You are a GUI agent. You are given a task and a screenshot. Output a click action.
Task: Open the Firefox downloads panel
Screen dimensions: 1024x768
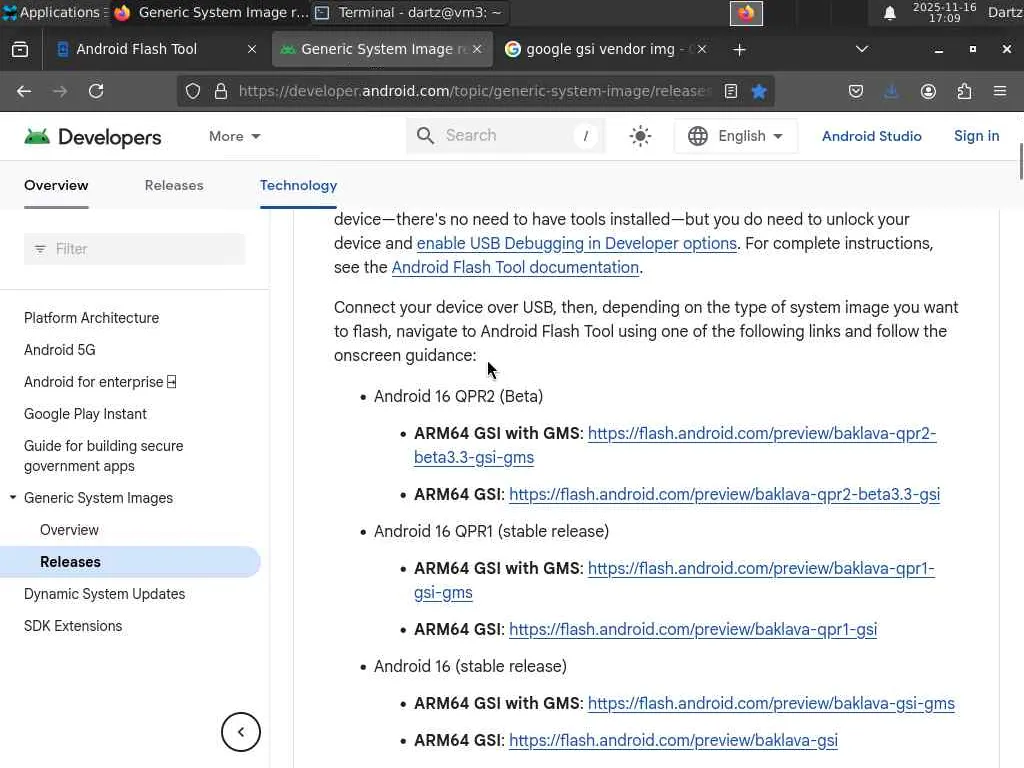(891, 91)
